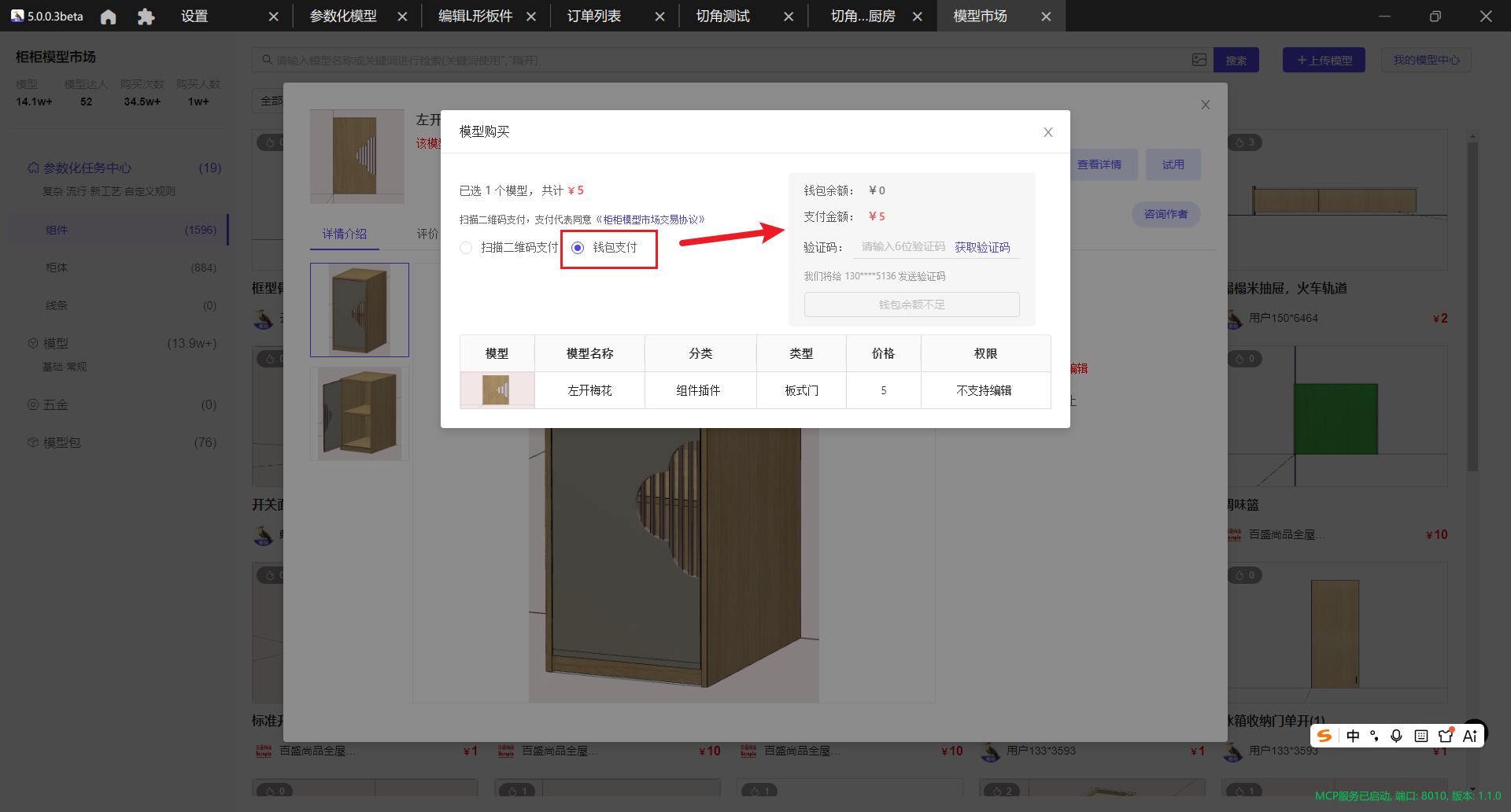This screenshot has height=812, width=1511.
Task: Open the IME soft keyboard icon
Action: 1420,736
